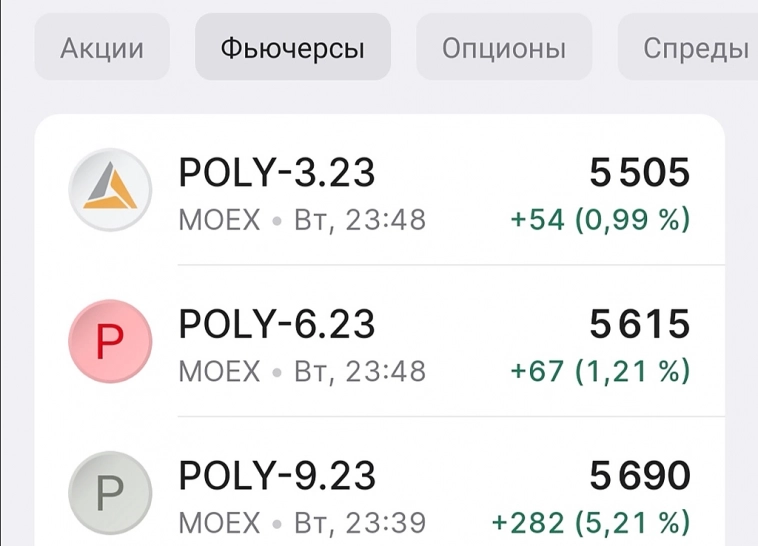
Task: Open the POLY-3.23 futures contract name
Action: pyautogui.click(x=277, y=174)
